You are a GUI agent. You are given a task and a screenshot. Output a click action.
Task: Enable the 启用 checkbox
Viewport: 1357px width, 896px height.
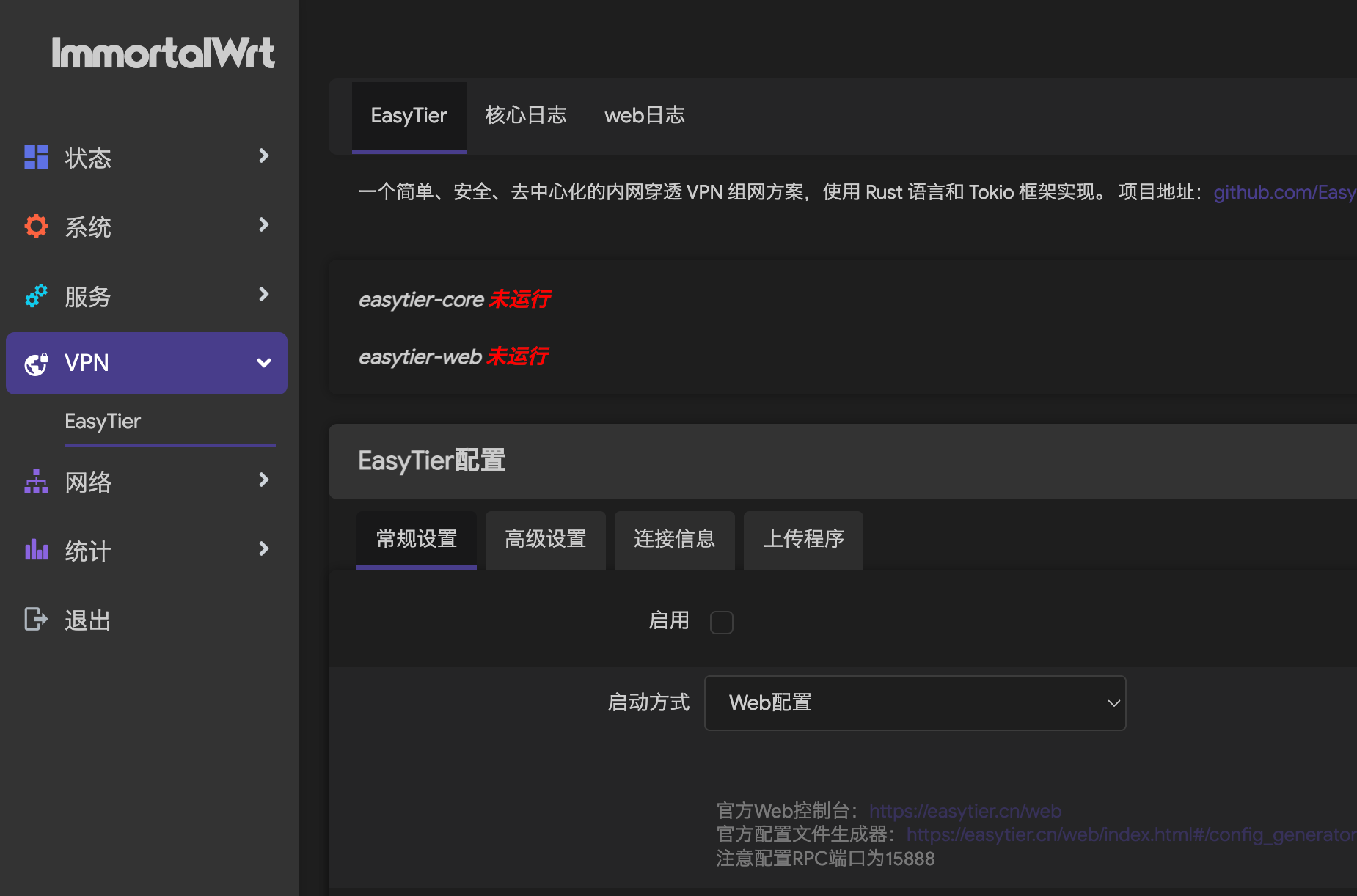pos(722,622)
